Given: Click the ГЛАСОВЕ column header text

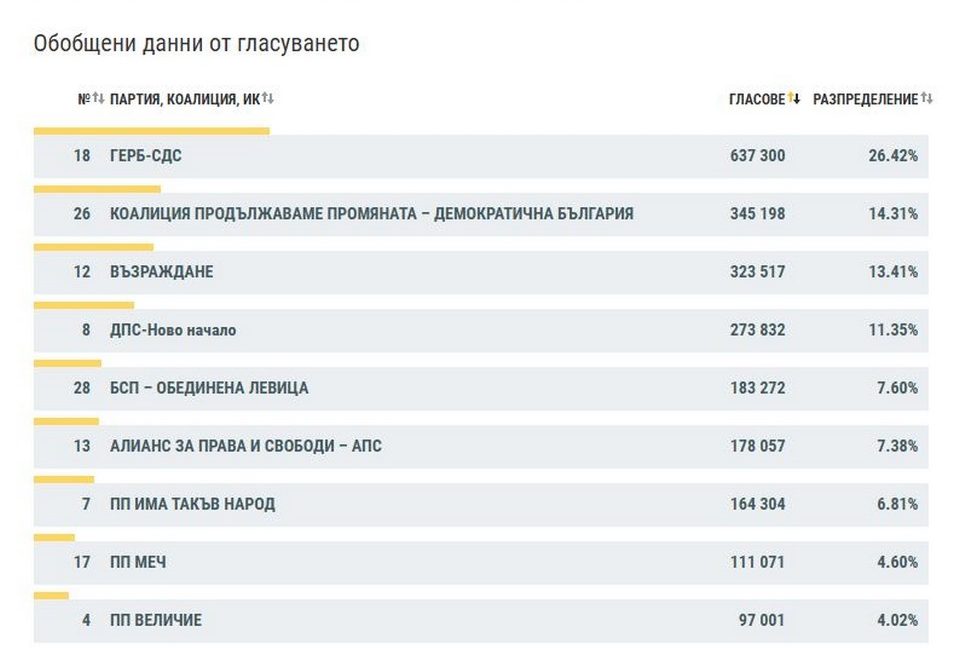Looking at the screenshot, I should pyautogui.click(x=757, y=99).
